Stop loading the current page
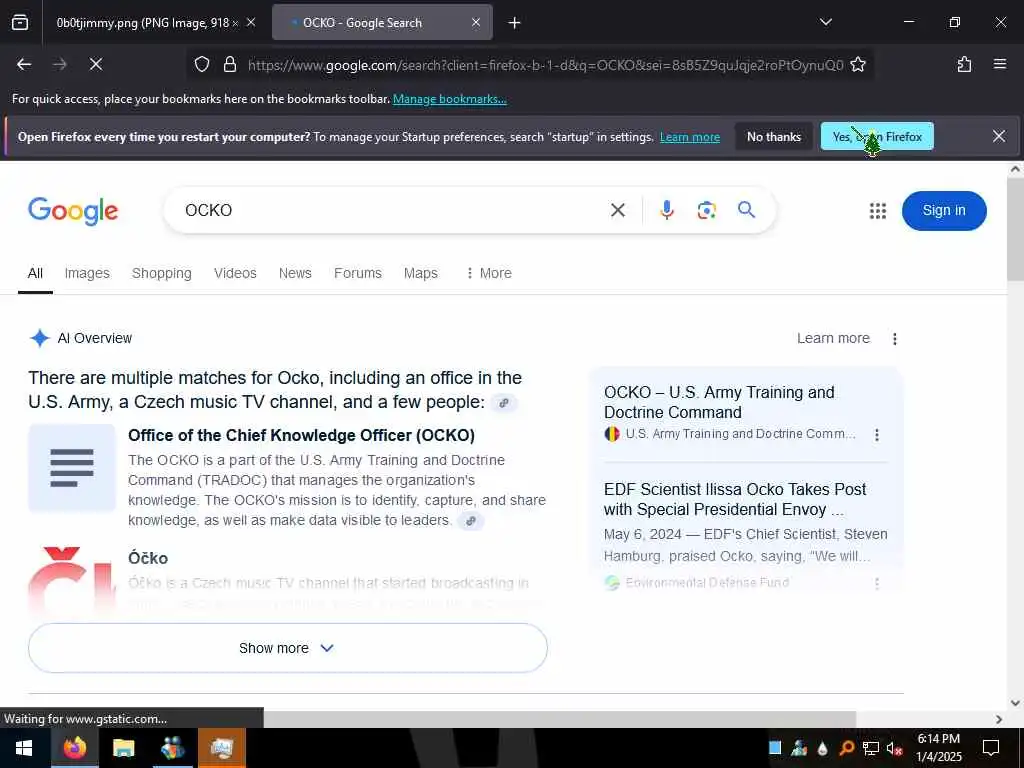This screenshot has height=768, width=1024. [x=95, y=64]
